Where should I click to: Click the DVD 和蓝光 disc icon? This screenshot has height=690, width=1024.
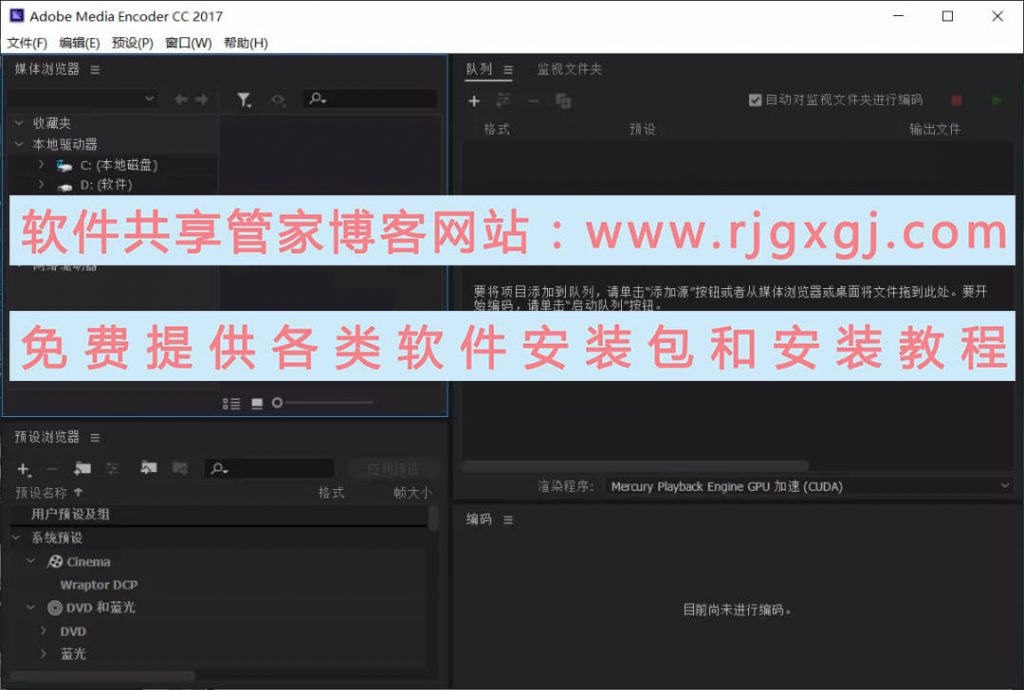coord(55,608)
